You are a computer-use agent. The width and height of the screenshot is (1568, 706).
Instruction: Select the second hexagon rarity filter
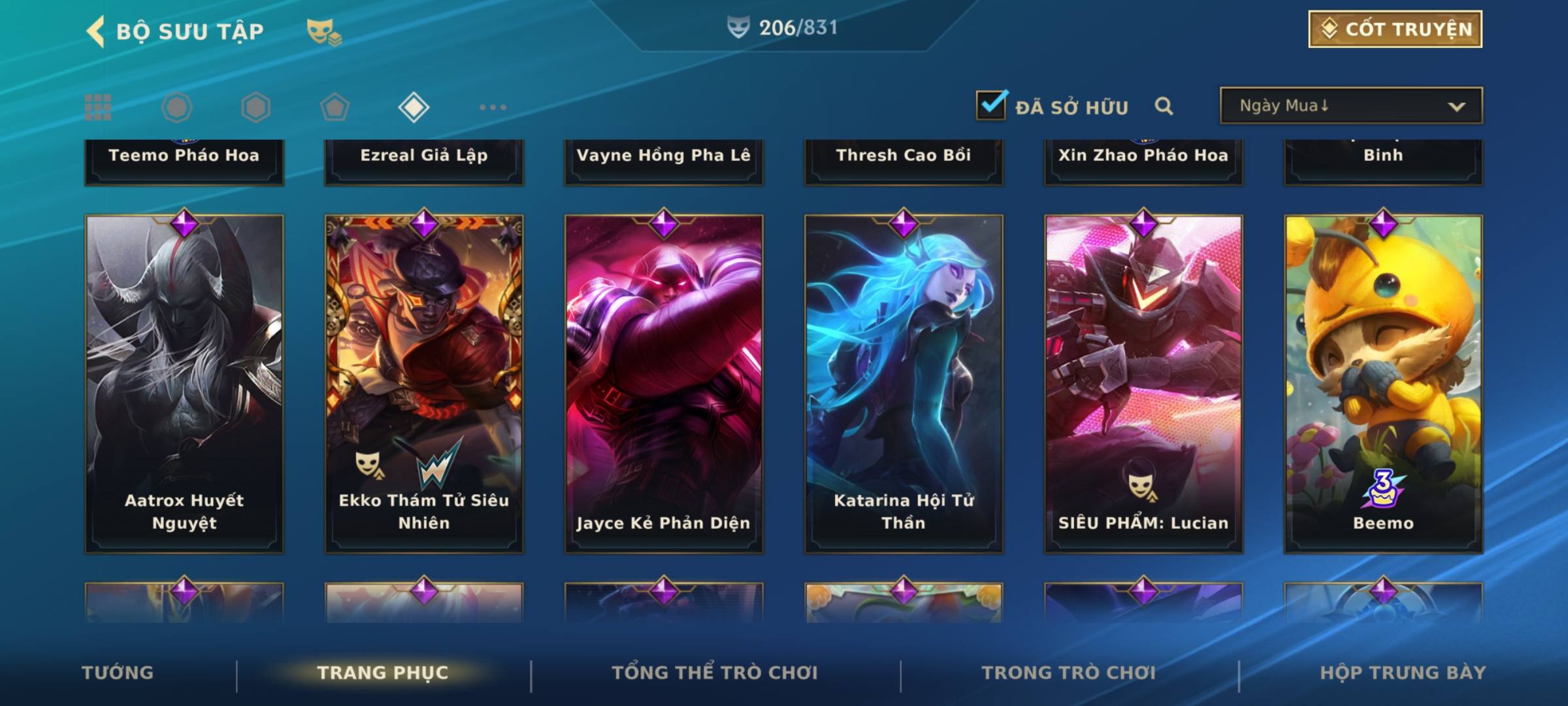pyautogui.click(x=255, y=107)
